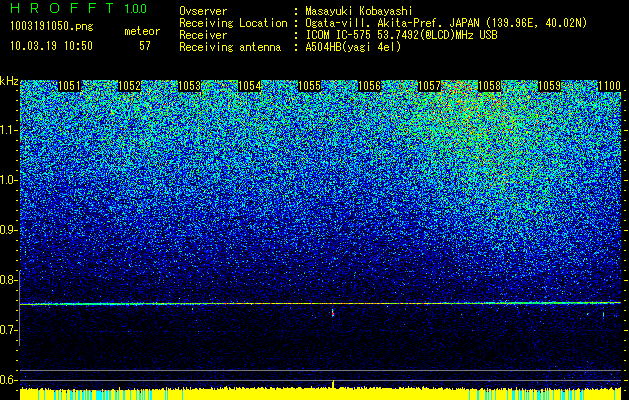
Task: Click the 1051 time marker
Action: coord(69,86)
